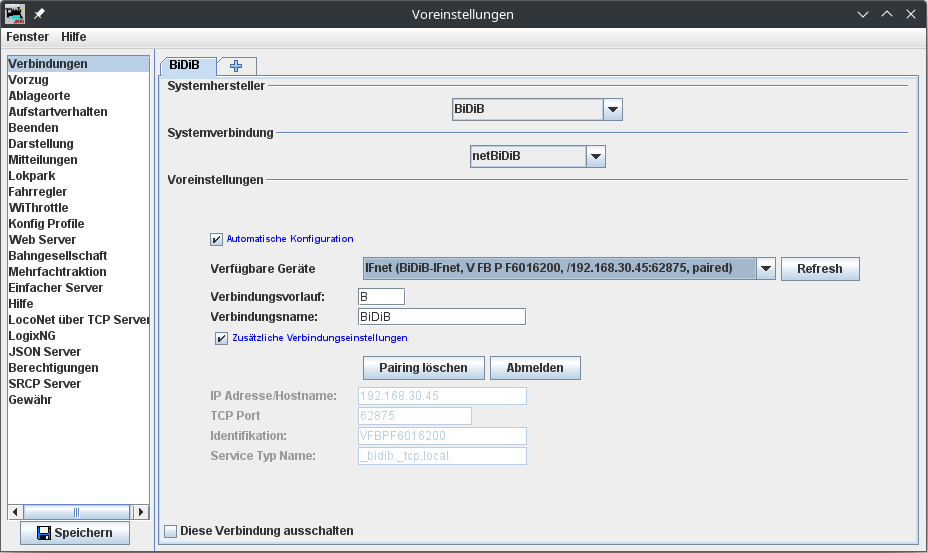Select Aufstartverhalten in the sidebar

coord(78,112)
